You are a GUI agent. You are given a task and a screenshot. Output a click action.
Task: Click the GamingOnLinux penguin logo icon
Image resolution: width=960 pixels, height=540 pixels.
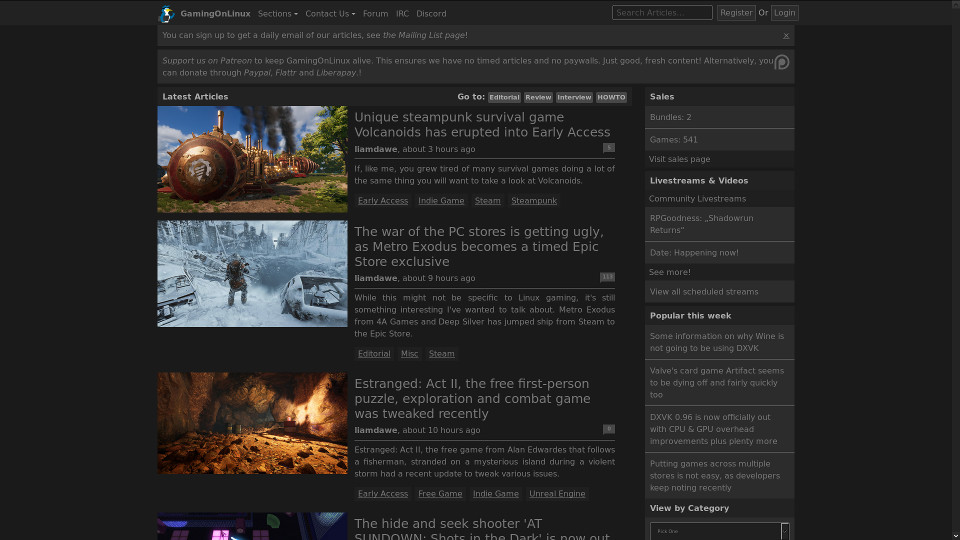(167, 13)
